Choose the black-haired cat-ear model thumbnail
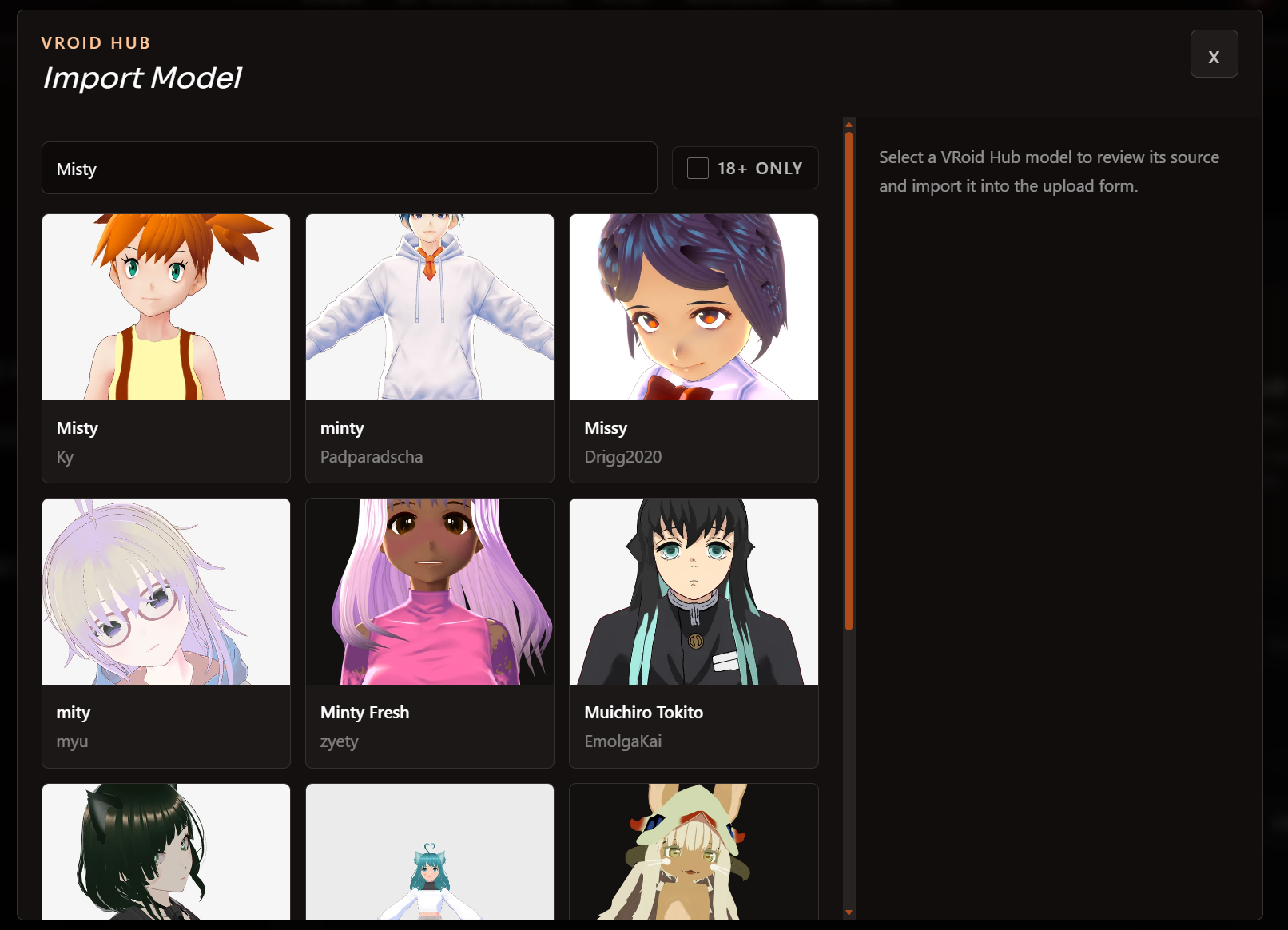This screenshot has width=1288, height=930. 166,852
